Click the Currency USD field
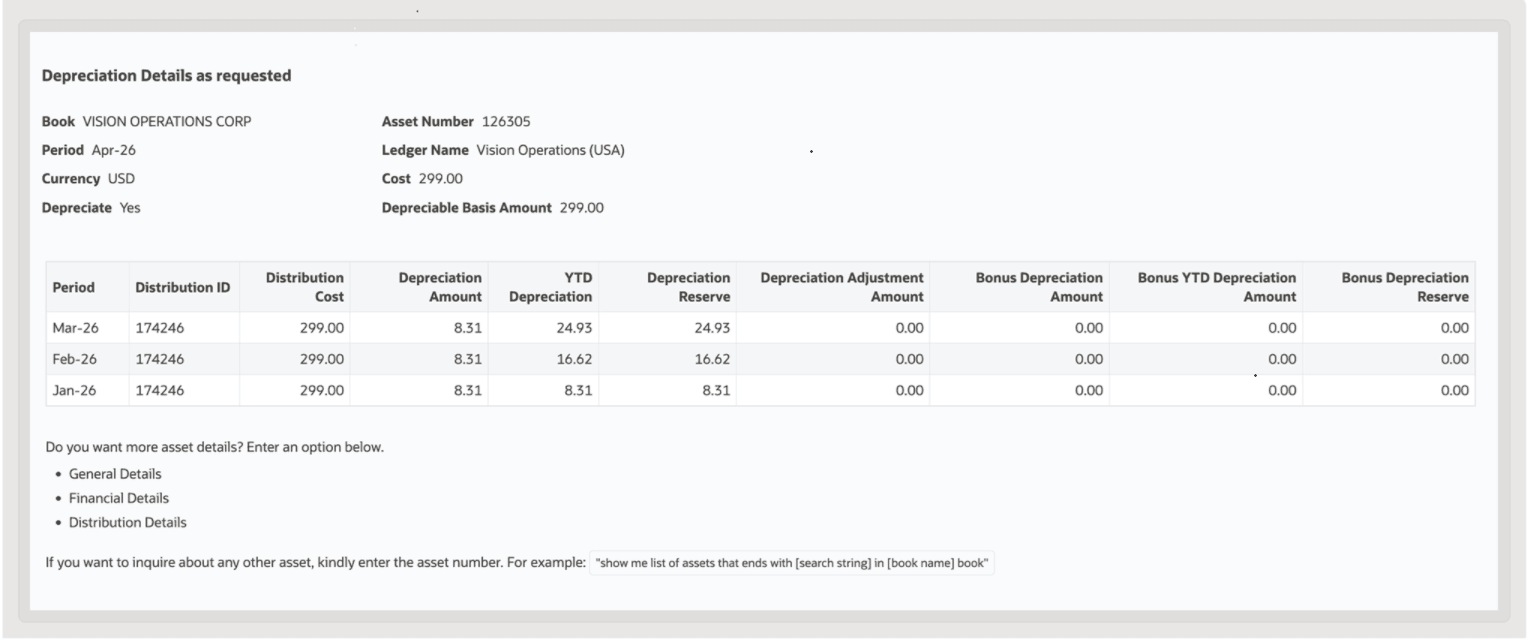Image resolution: width=1531 pixels, height=640 pixels. [88, 178]
